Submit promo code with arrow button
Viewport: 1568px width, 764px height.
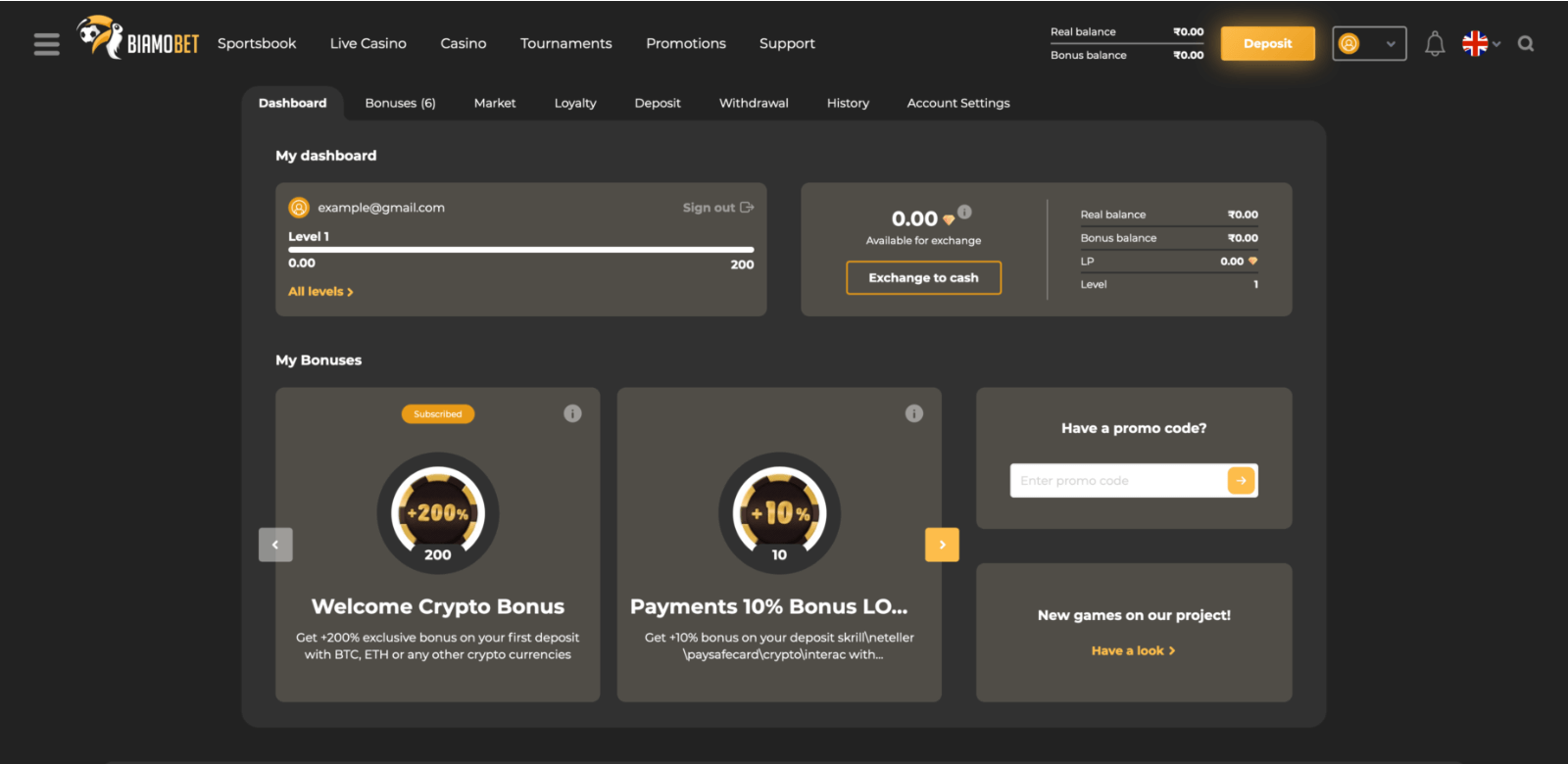[x=1242, y=481]
